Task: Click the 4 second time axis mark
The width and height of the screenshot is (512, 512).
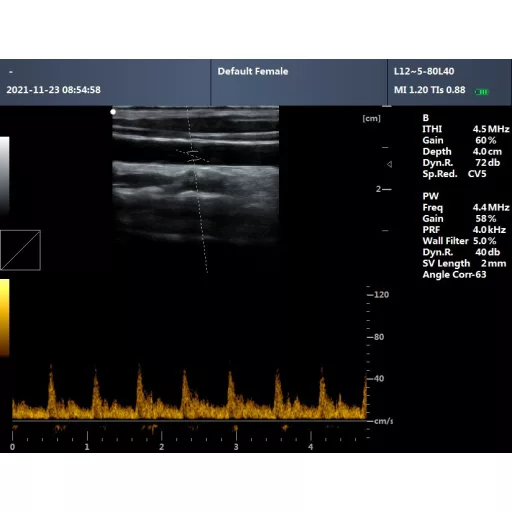Action: pos(311,447)
